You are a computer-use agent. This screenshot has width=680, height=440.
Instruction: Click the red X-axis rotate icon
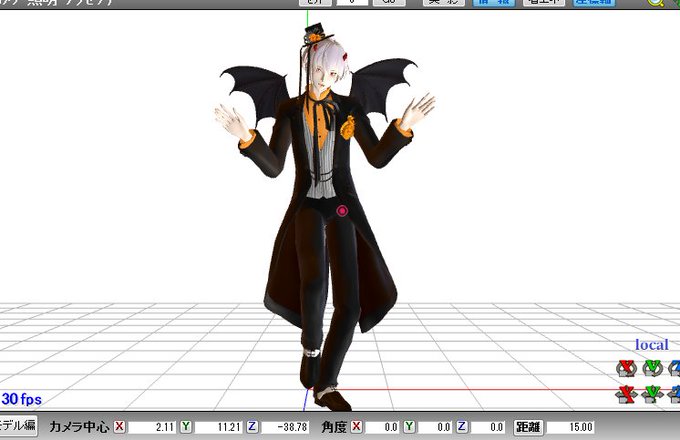pos(626,368)
